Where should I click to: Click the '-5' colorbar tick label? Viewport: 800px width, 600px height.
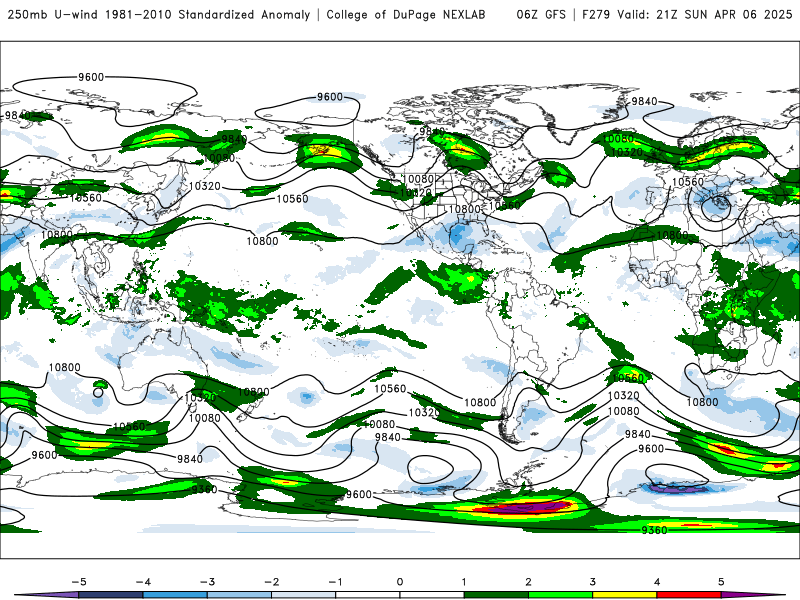pyautogui.click(x=79, y=582)
